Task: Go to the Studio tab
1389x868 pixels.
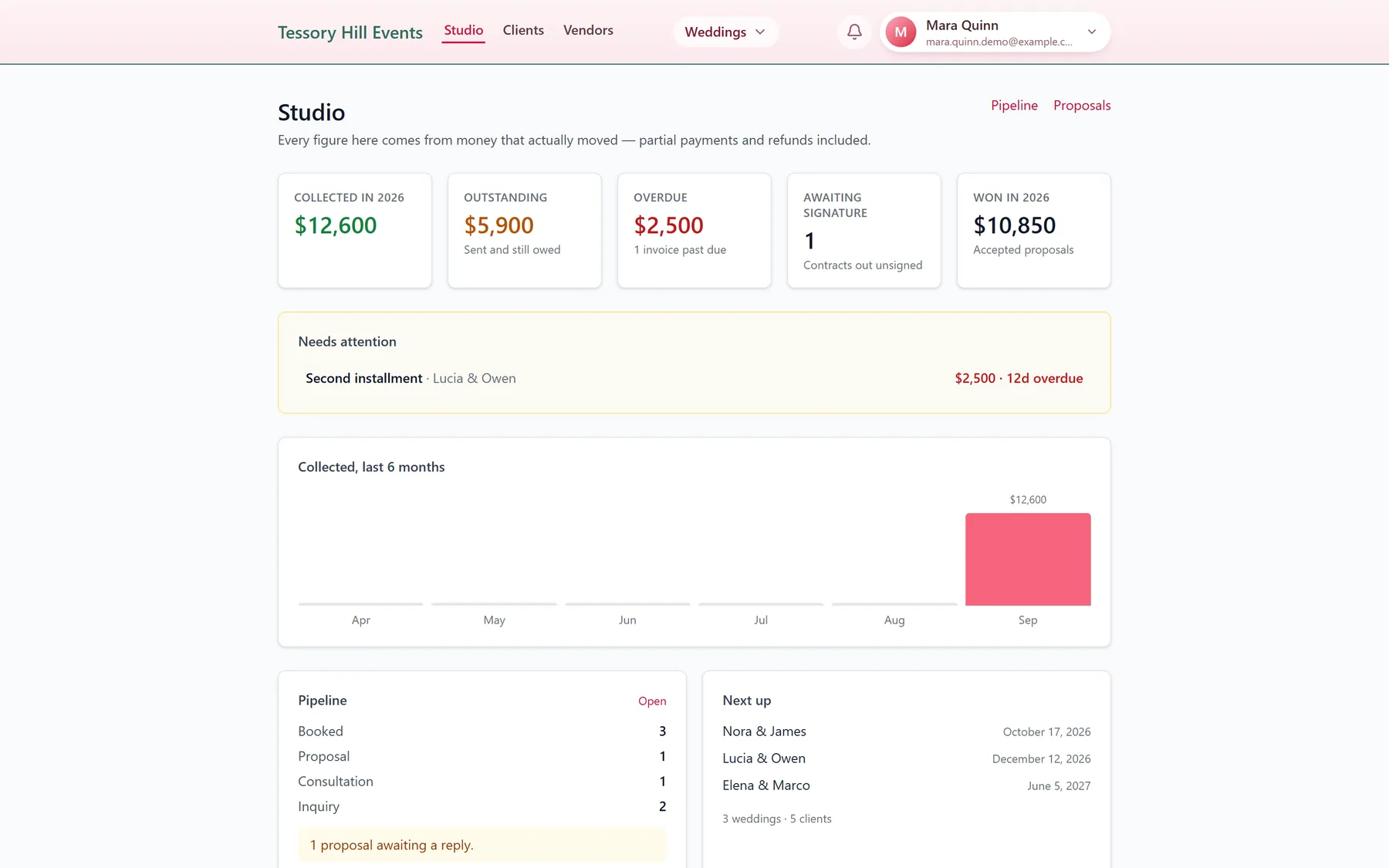Action: coord(463,30)
